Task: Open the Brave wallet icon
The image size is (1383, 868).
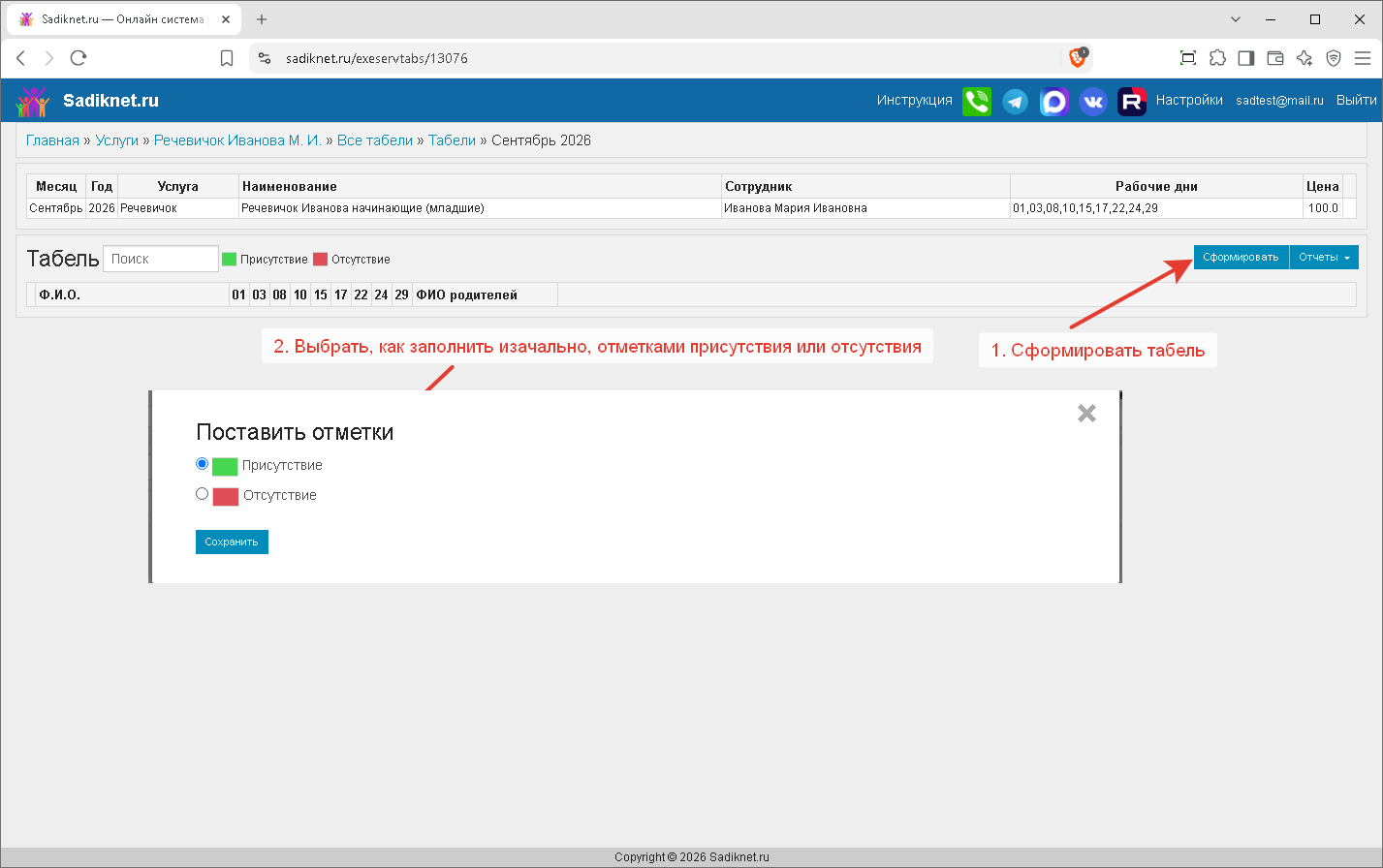Action: pyautogui.click(x=1275, y=58)
